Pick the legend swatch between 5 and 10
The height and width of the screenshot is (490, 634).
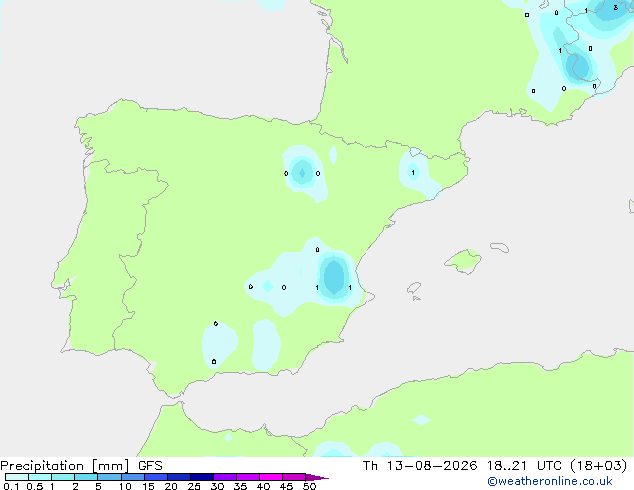110,477
